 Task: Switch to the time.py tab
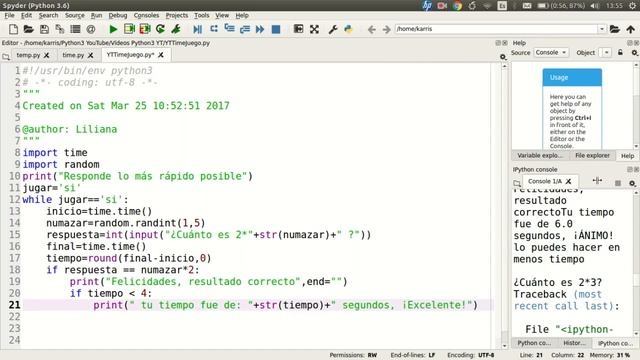(x=73, y=55)
